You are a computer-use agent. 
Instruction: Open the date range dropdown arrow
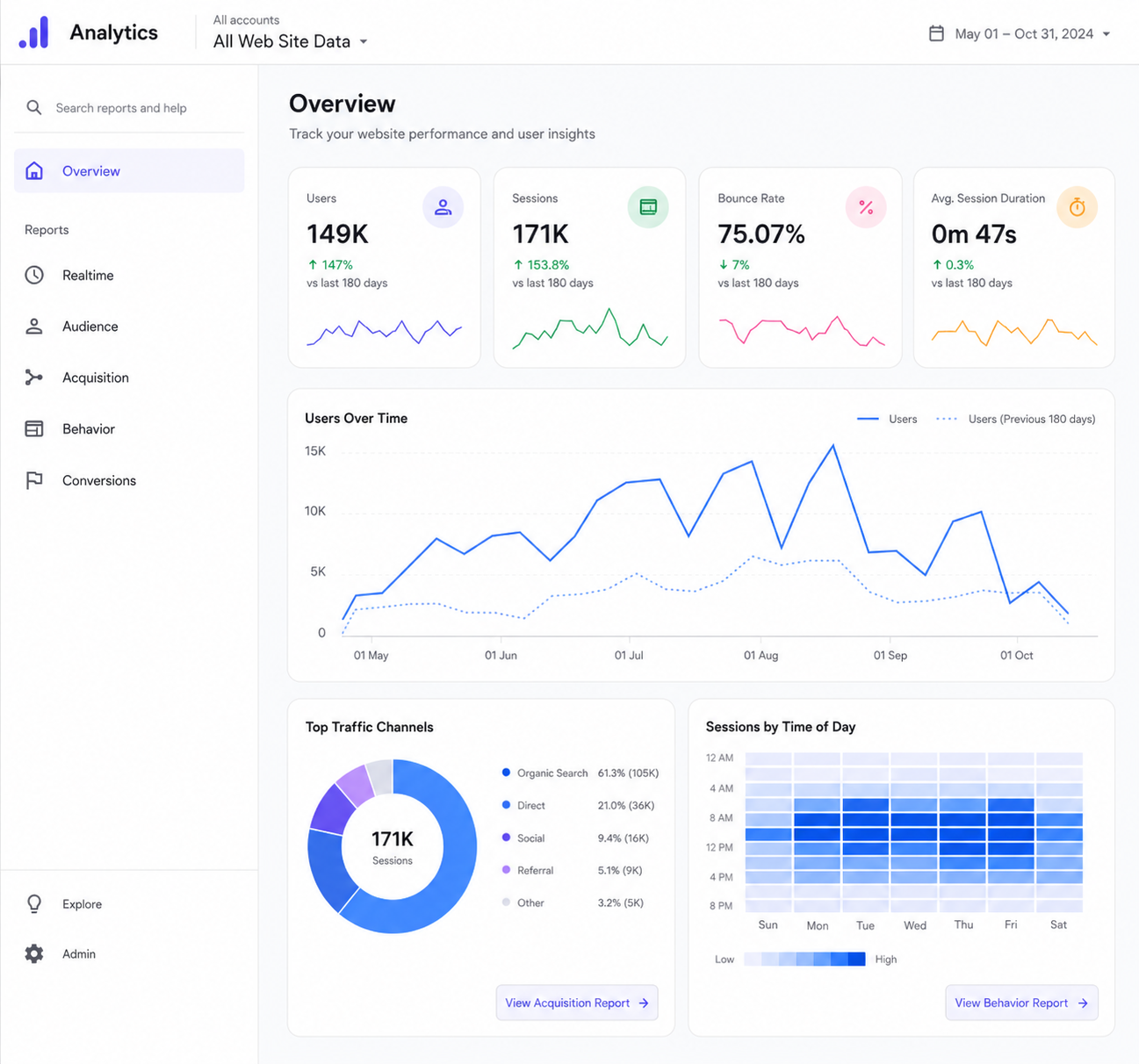[1107, 34]
